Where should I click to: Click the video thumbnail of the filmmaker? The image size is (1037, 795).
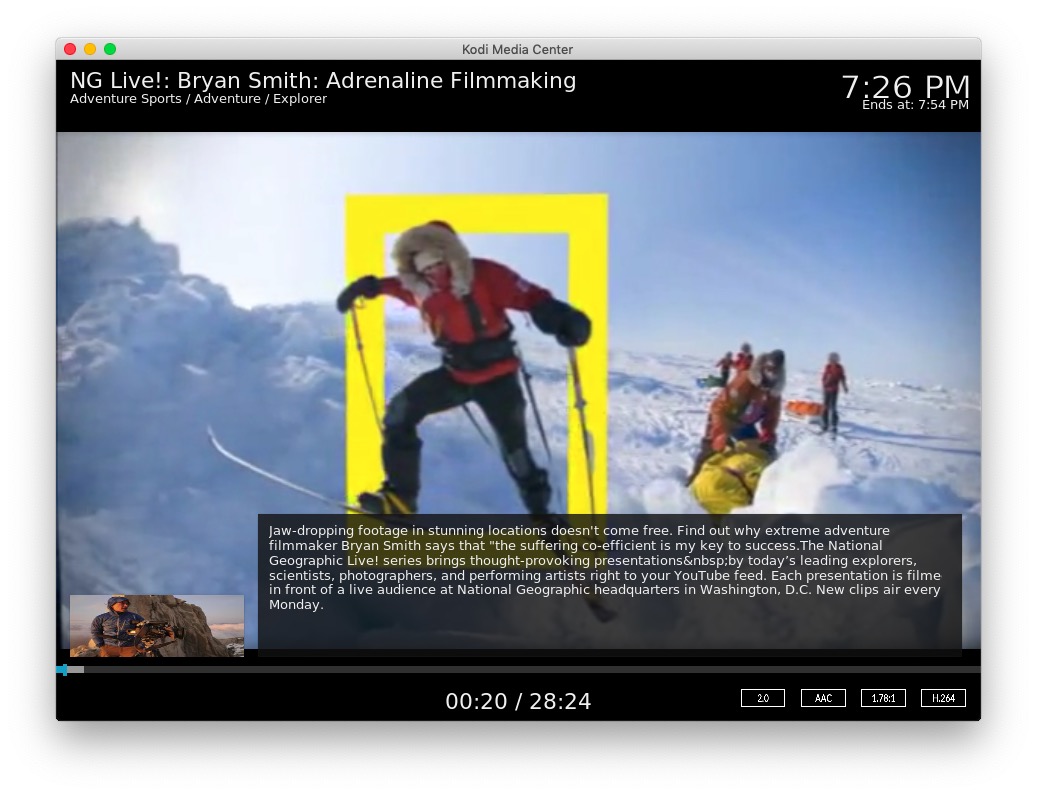click(x=157, y=626)
